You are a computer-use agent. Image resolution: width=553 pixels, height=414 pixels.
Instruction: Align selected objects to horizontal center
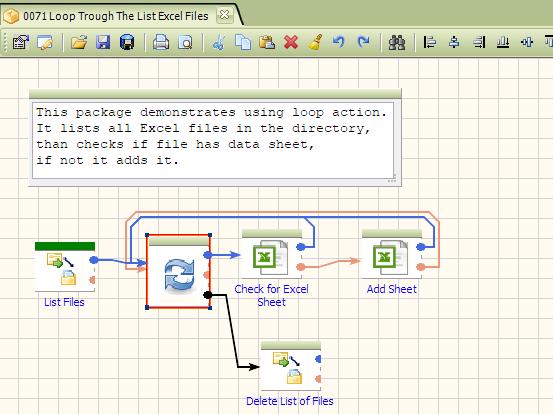454,42
